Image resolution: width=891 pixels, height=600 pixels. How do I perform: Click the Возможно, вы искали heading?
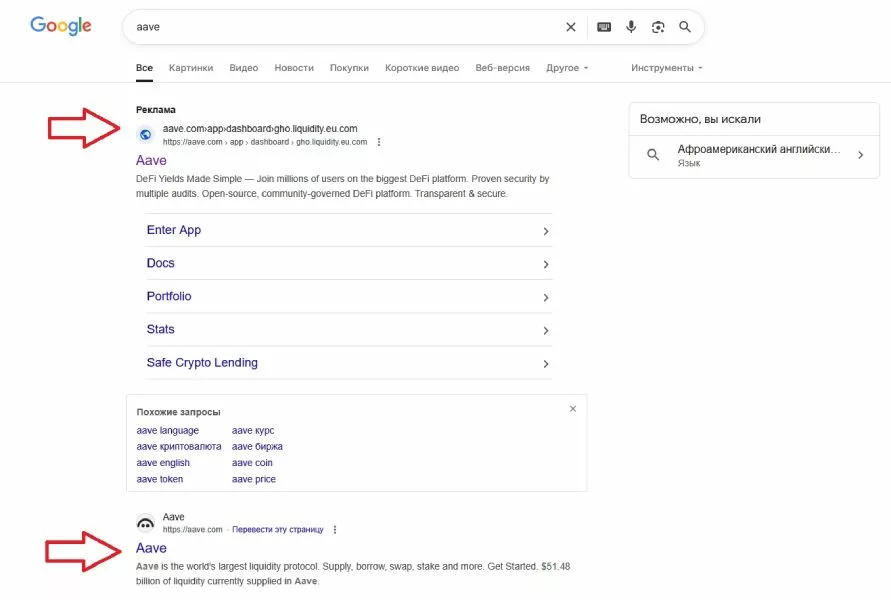[x=700, y=119]
